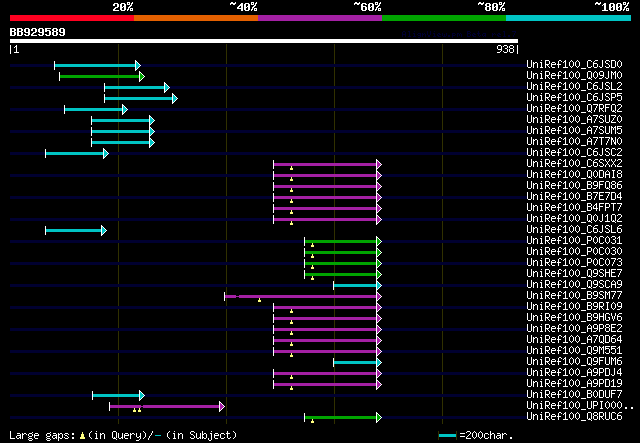Open hit UniRef100_C6JSD0
The image size is (640, 443).
coord(574,64)
